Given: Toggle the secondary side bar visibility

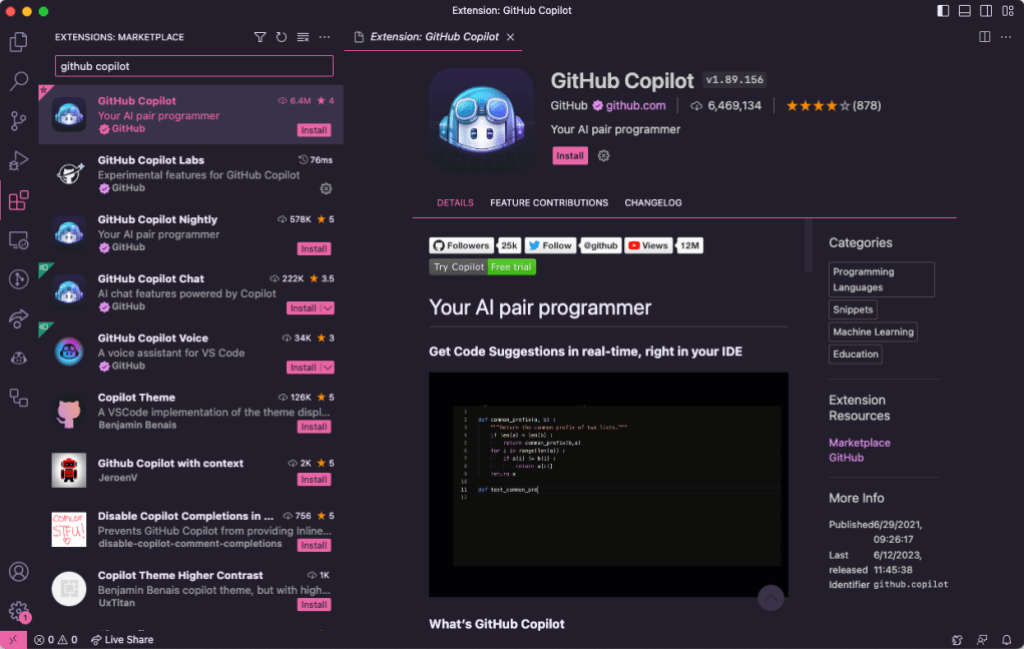Looking at the screenshot, I should pos(986,11).
